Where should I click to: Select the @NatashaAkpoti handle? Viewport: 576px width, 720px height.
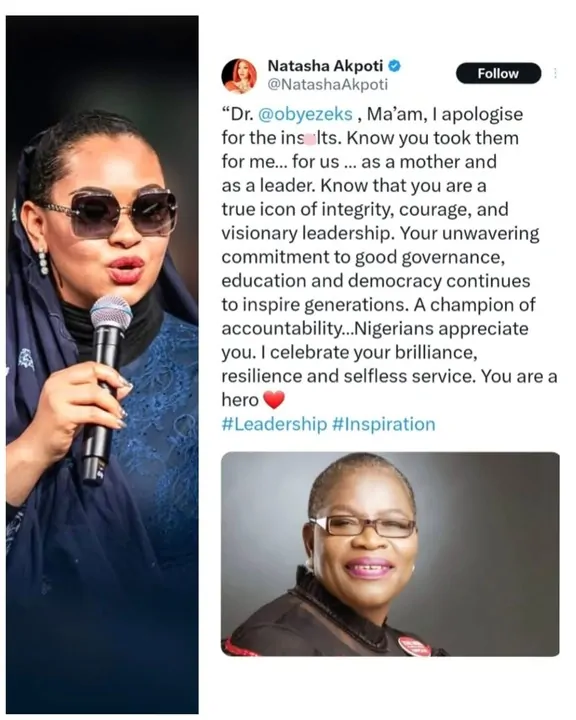click(328, 84)
